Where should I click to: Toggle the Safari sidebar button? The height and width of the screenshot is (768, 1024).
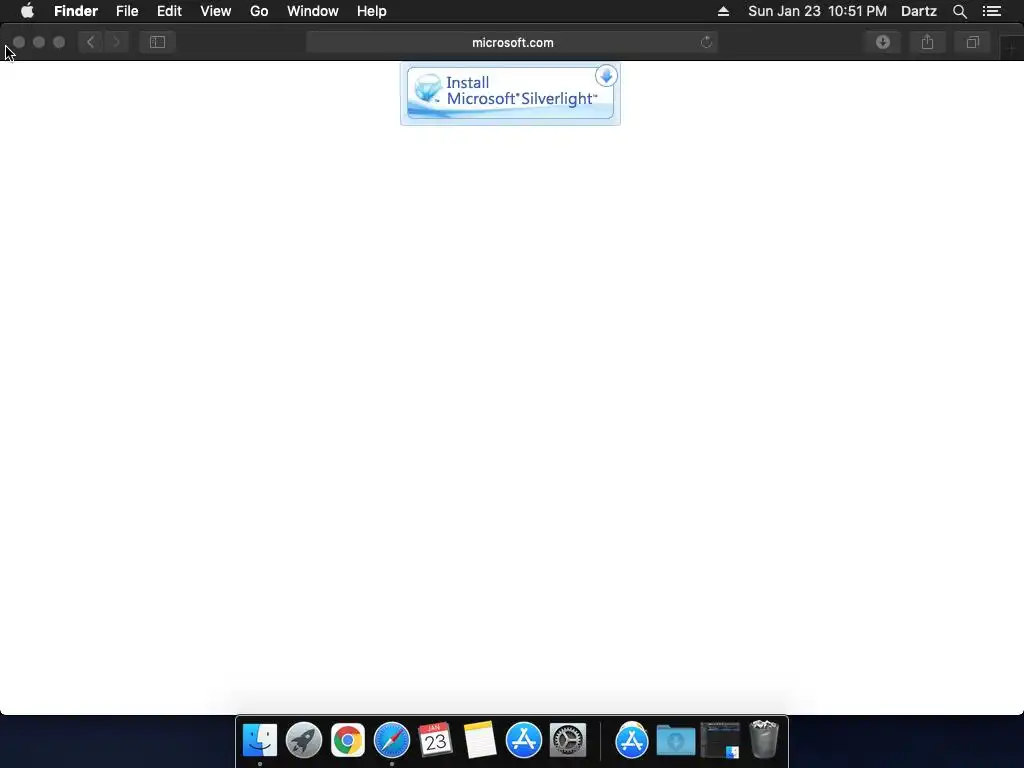point(157,42)
